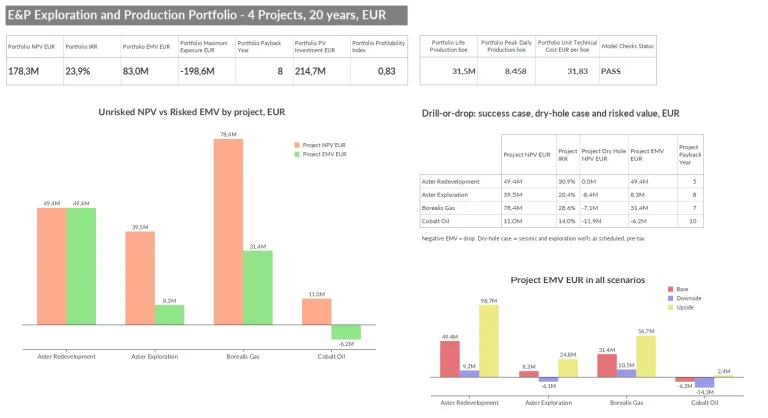This screenshot has height=418, width=768.
Task: Select the 'Portfolio NPV EUR' header cell
Action: [x=35, y=47]
